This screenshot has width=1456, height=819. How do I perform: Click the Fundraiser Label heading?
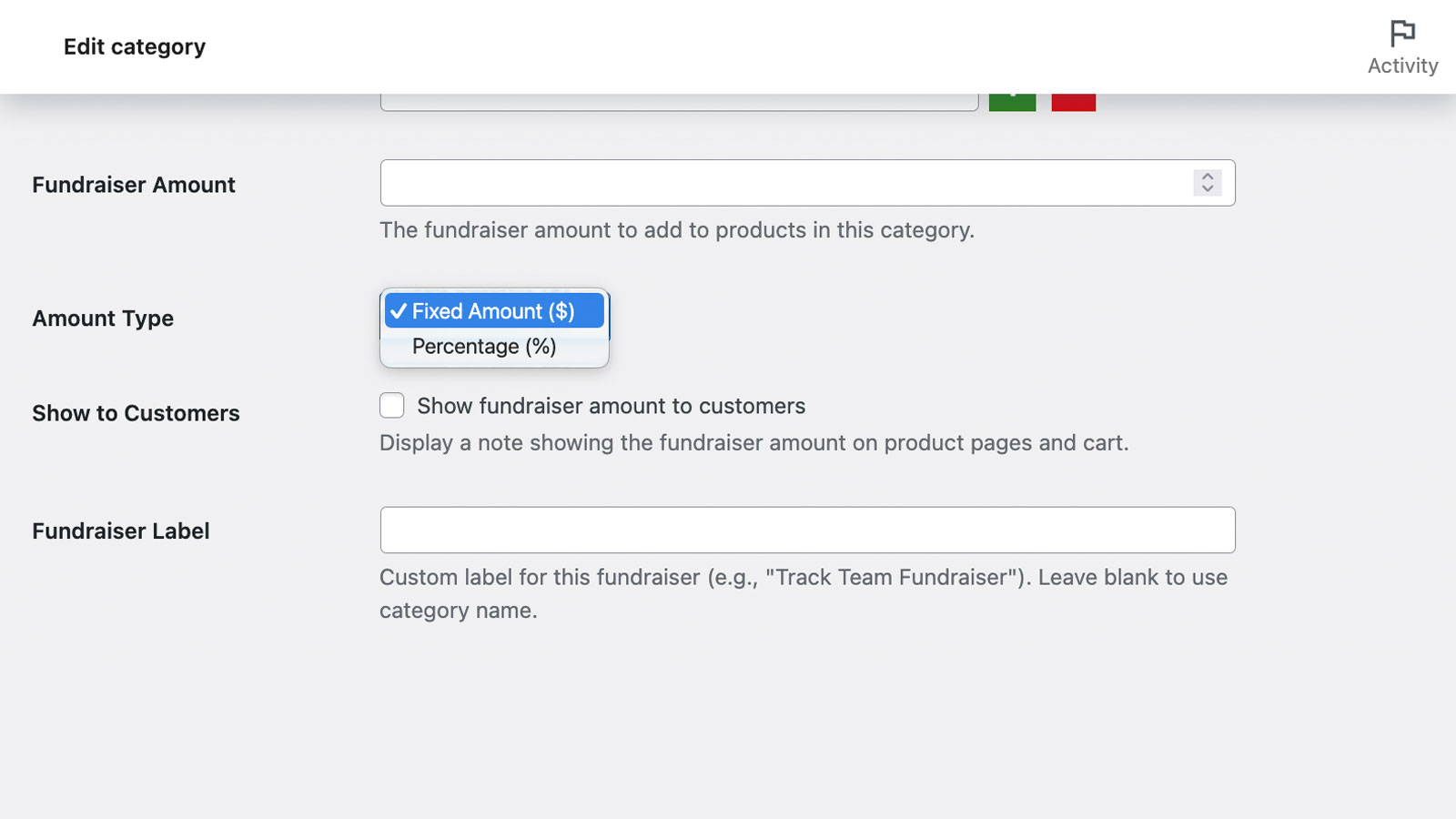click(x=120, y=531)
